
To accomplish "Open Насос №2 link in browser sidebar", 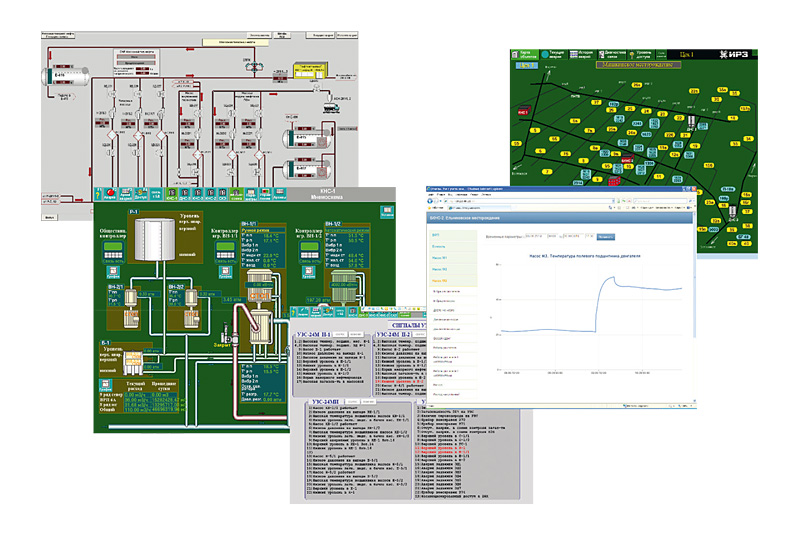I will [440, 269].
